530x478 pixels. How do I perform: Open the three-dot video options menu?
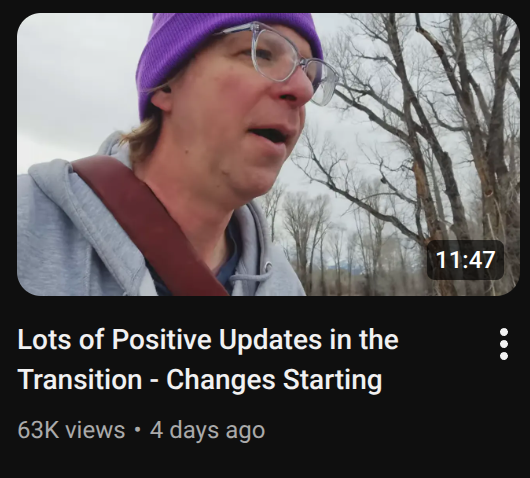coord(504,344)
